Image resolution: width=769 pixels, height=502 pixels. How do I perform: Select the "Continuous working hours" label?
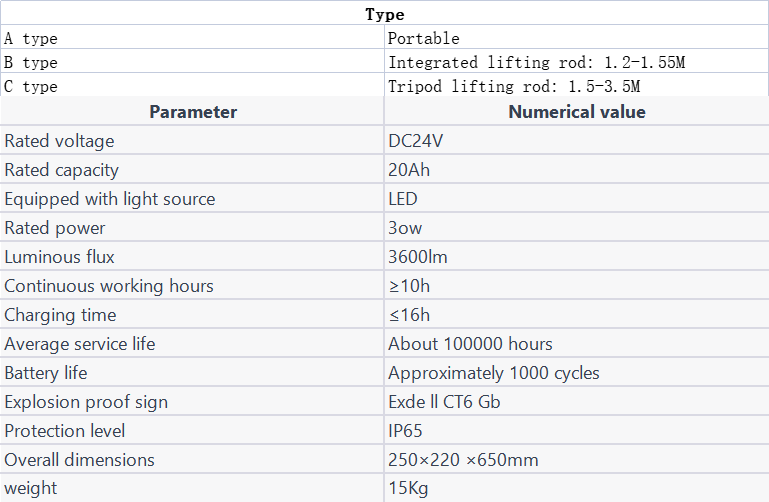point(109,286)
